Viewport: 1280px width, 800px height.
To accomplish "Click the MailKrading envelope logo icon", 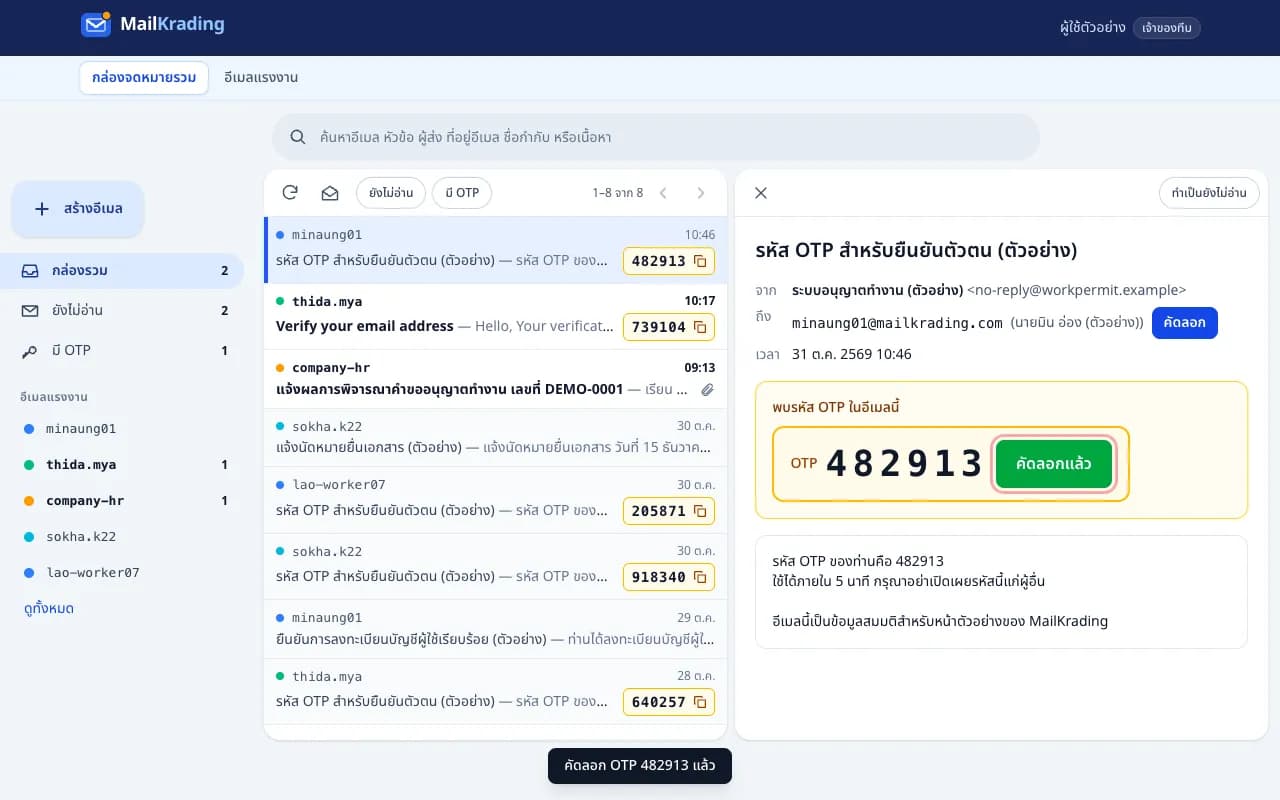I will pos(96,24).
